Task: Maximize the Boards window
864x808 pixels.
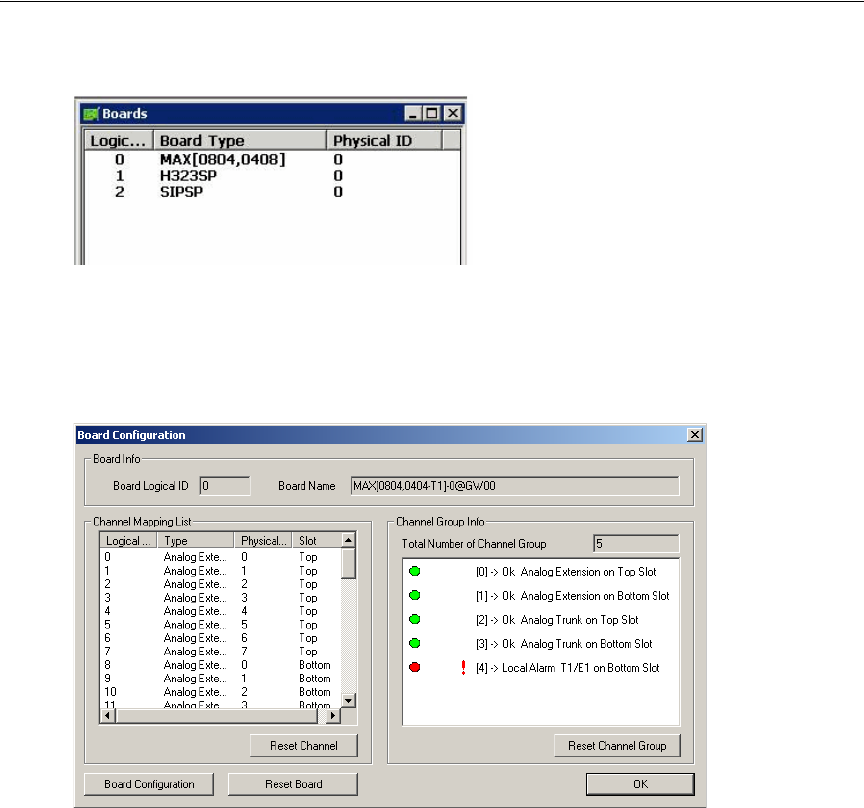Action: click(432, 114)
